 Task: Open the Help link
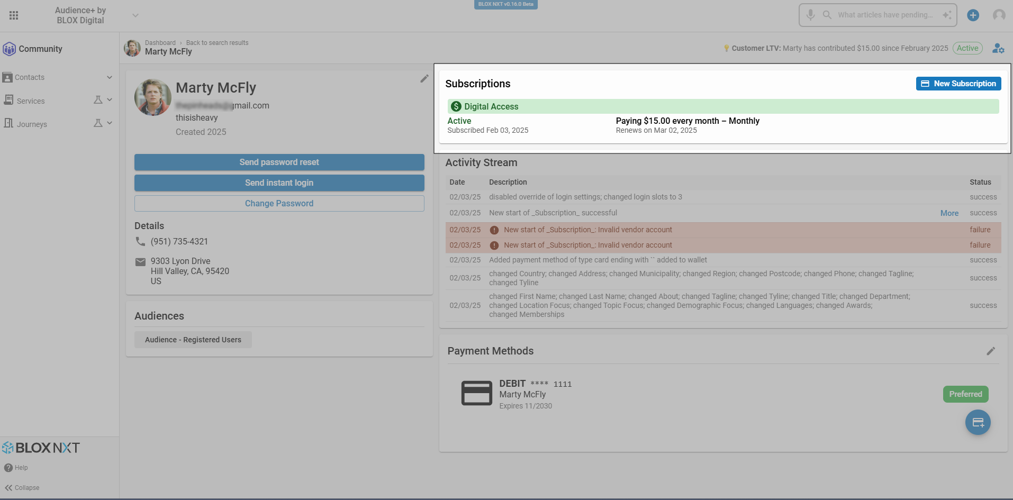point(16,468)
